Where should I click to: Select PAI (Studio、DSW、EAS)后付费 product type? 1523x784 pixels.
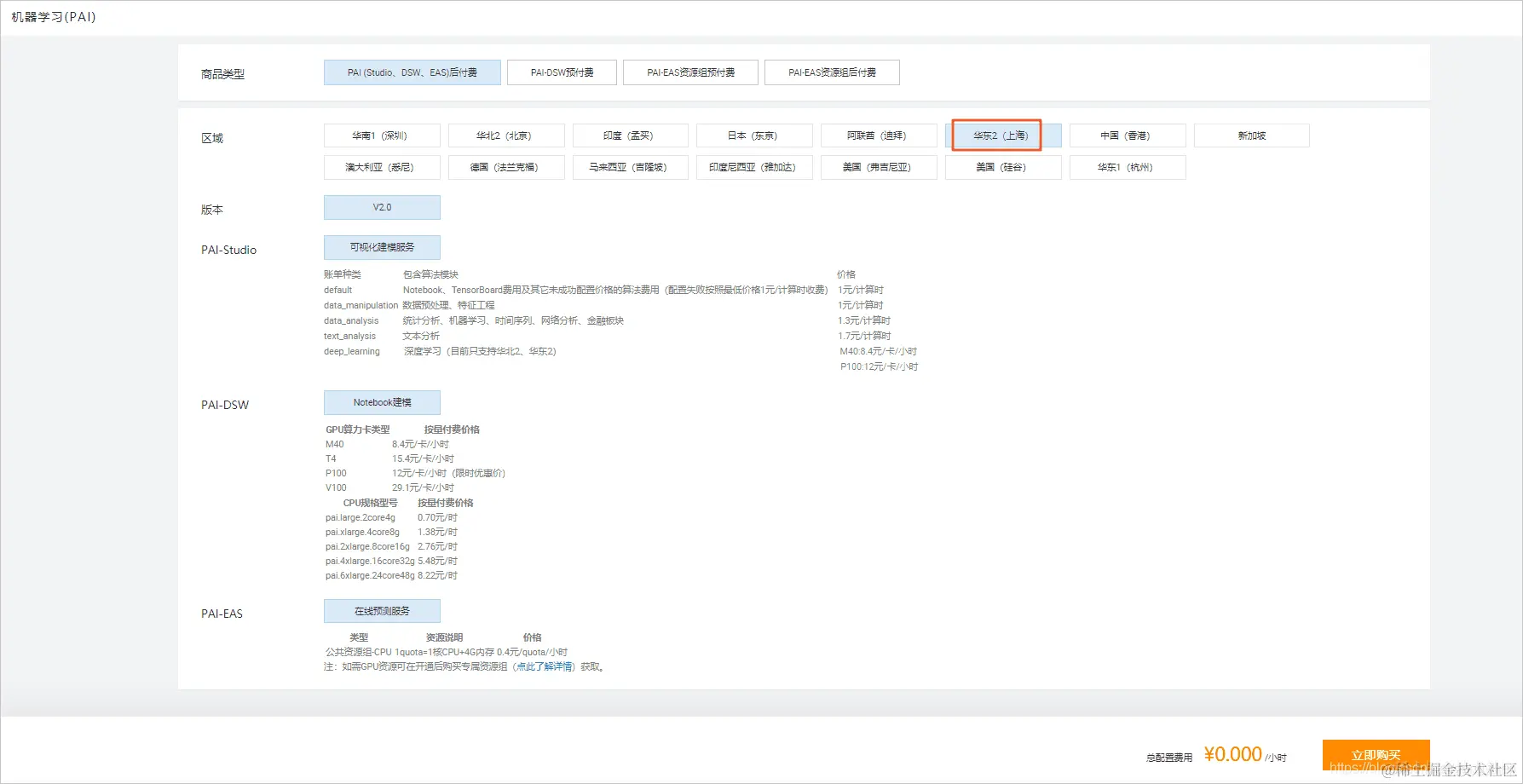click(412, 72)
